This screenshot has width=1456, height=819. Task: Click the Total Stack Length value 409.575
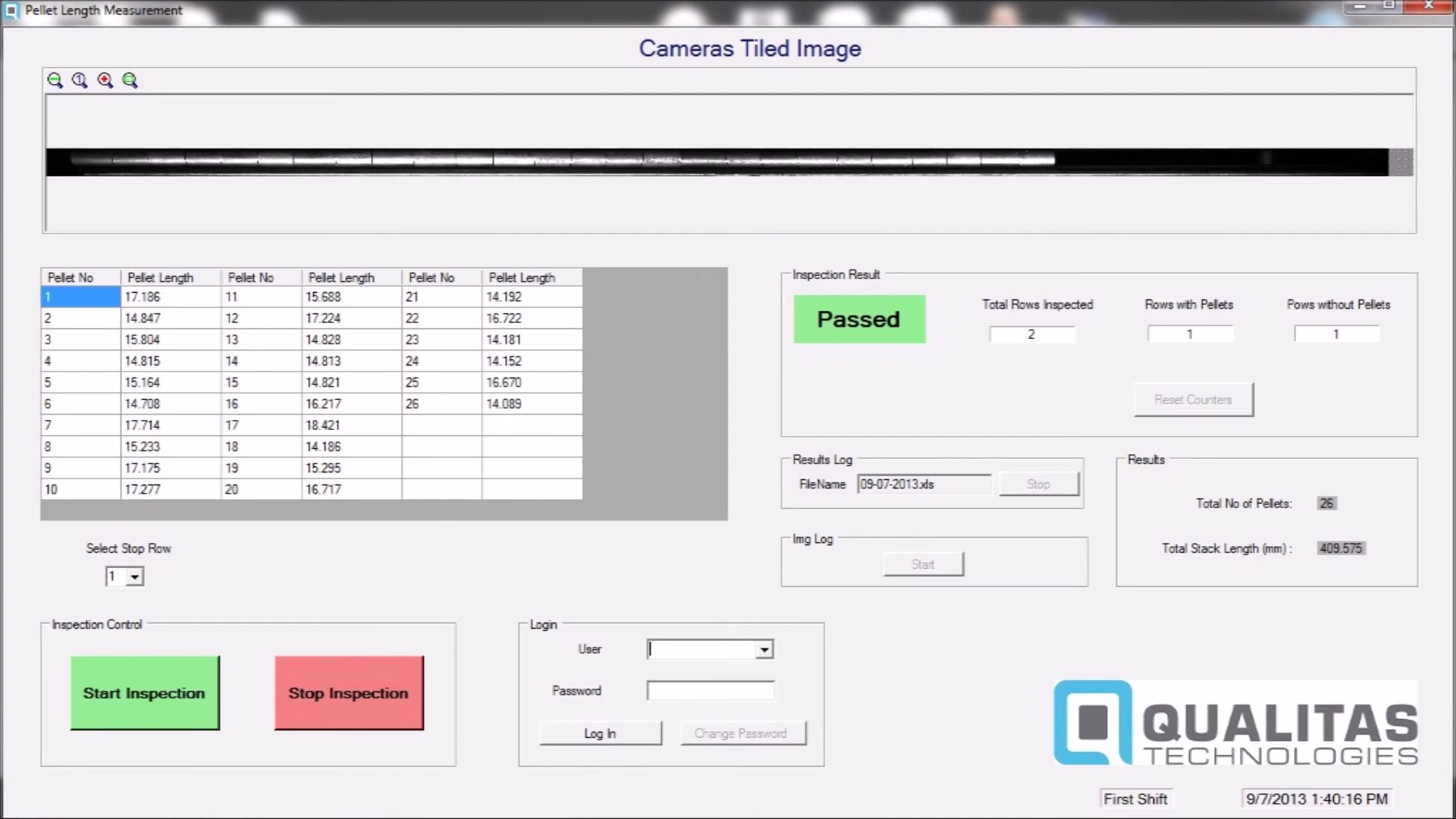click(1341, 548)
